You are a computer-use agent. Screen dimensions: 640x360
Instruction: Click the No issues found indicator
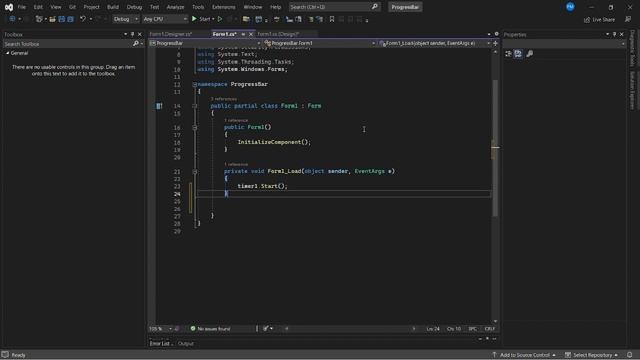210,329
